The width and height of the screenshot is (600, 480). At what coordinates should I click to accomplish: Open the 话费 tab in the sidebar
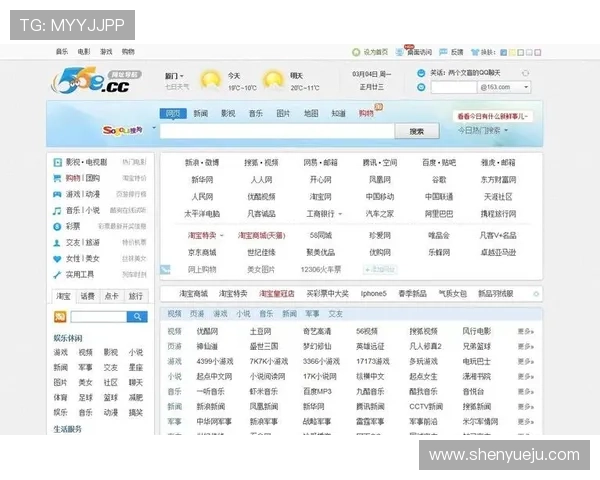pyautogui.click(x=88, y=296)
